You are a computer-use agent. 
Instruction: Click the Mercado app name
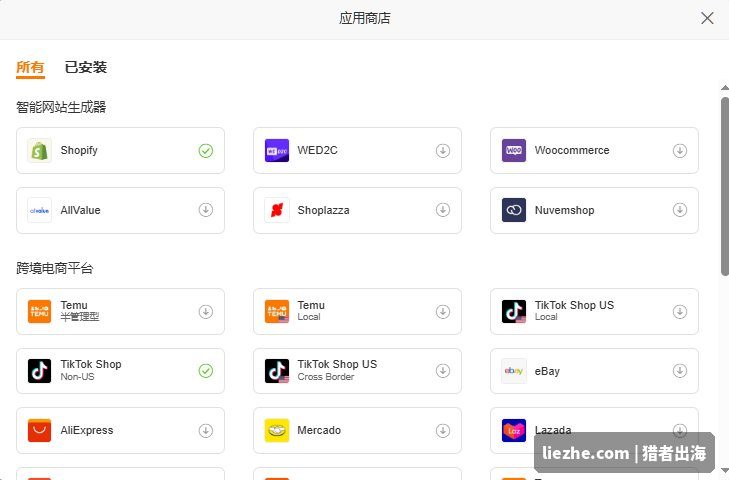point(319,430)
